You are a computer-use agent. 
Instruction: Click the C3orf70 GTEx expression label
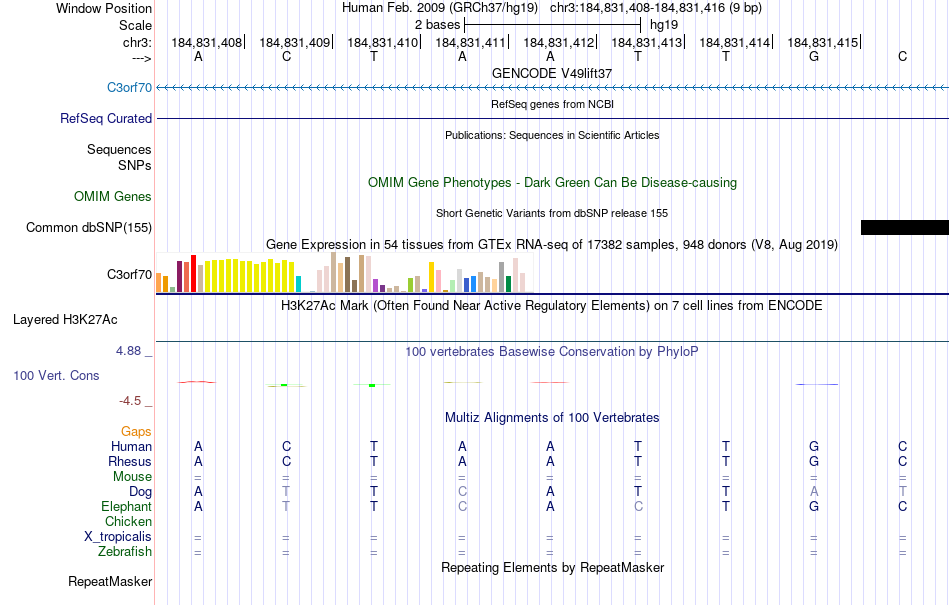click(x=129, y=274)
